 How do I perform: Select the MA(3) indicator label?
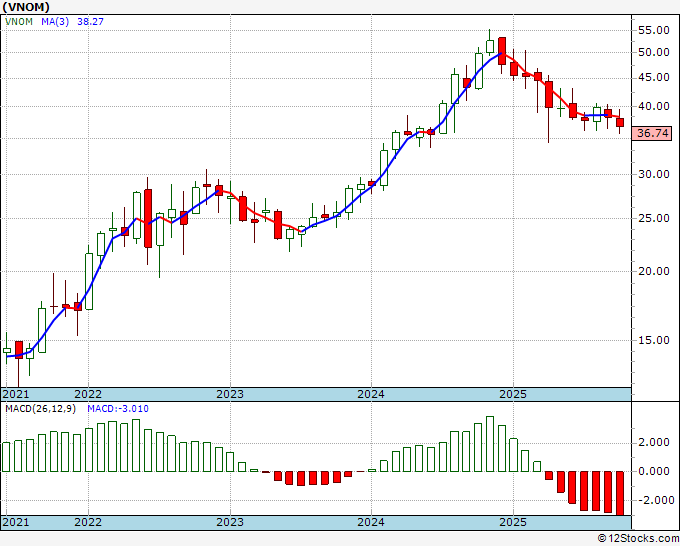coord(55,21)
